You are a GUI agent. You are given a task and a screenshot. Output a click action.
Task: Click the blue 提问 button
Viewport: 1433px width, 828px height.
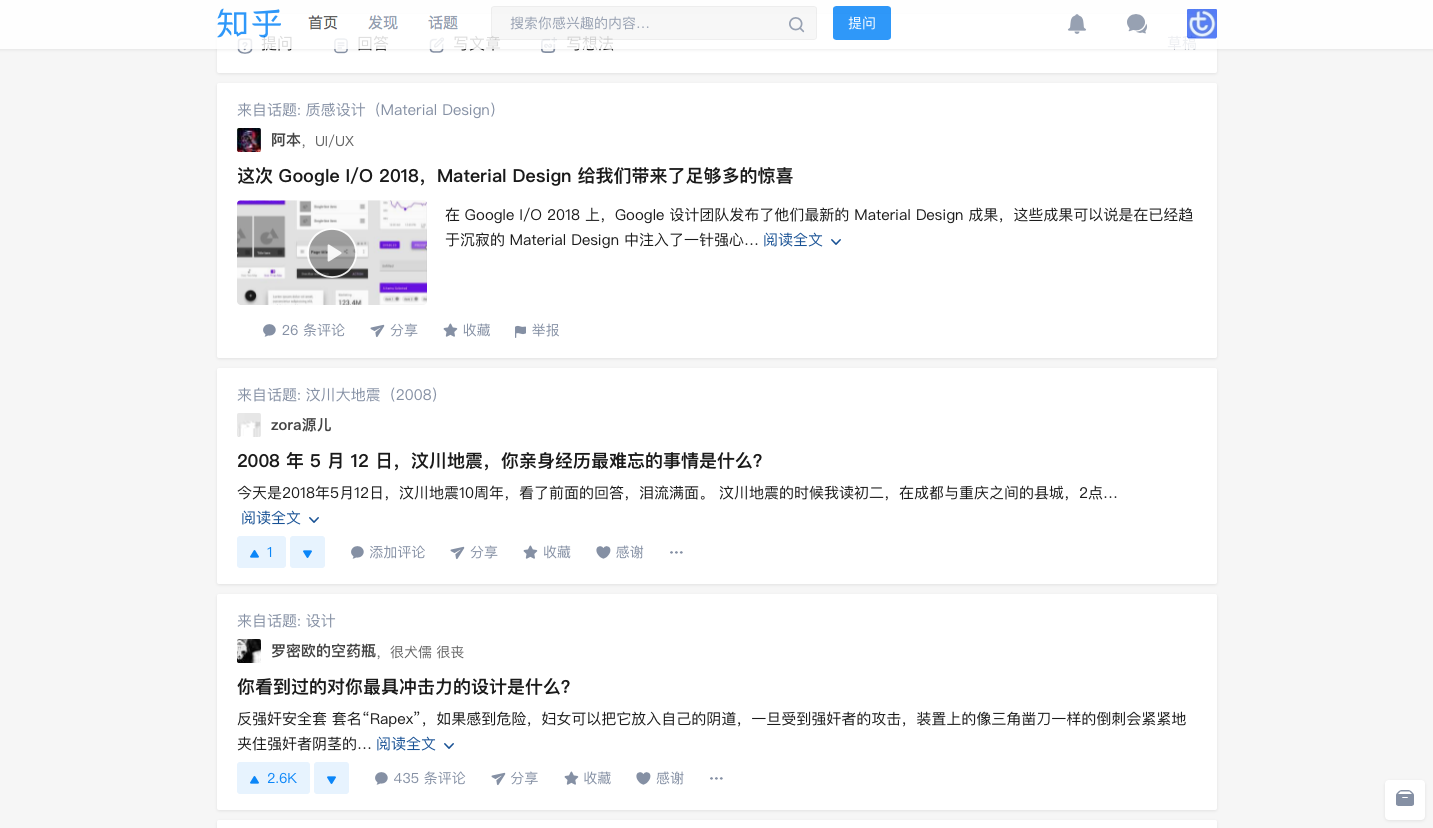pyautogui.click(x=861, y=22)
